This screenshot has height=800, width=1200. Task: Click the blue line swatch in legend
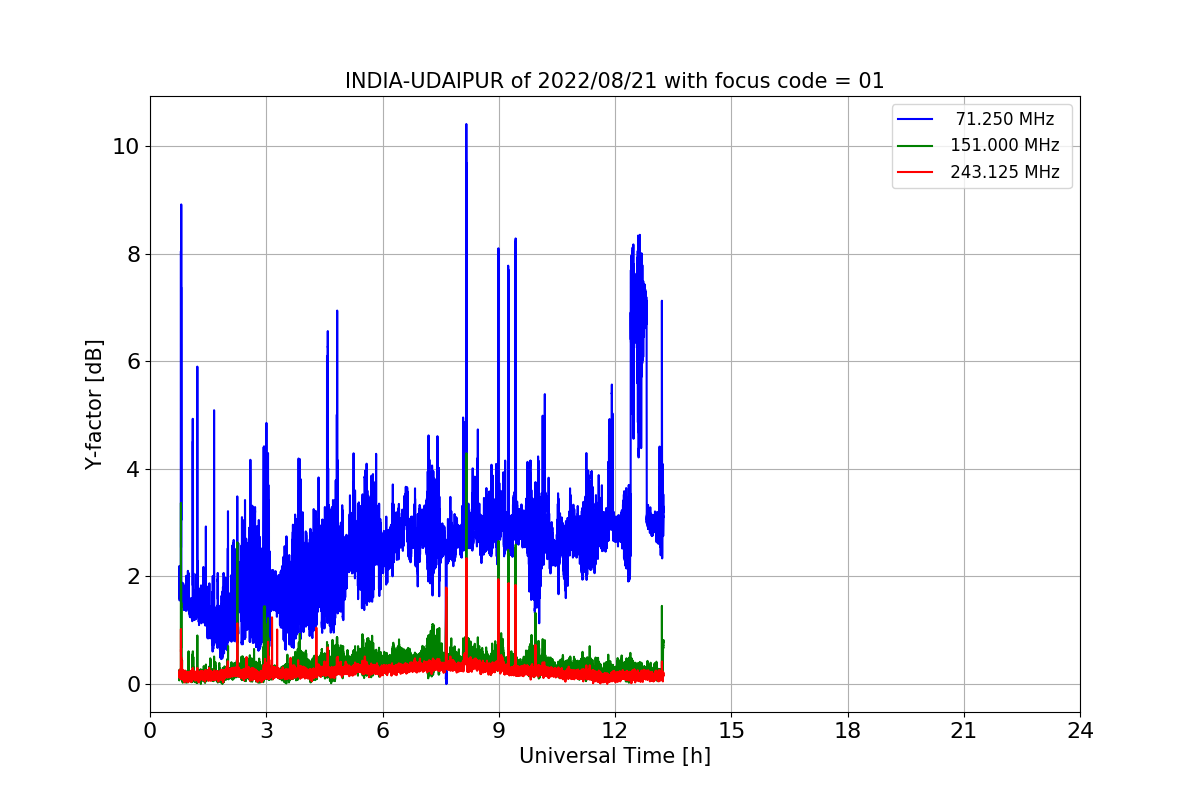click(x=915, y=120)
